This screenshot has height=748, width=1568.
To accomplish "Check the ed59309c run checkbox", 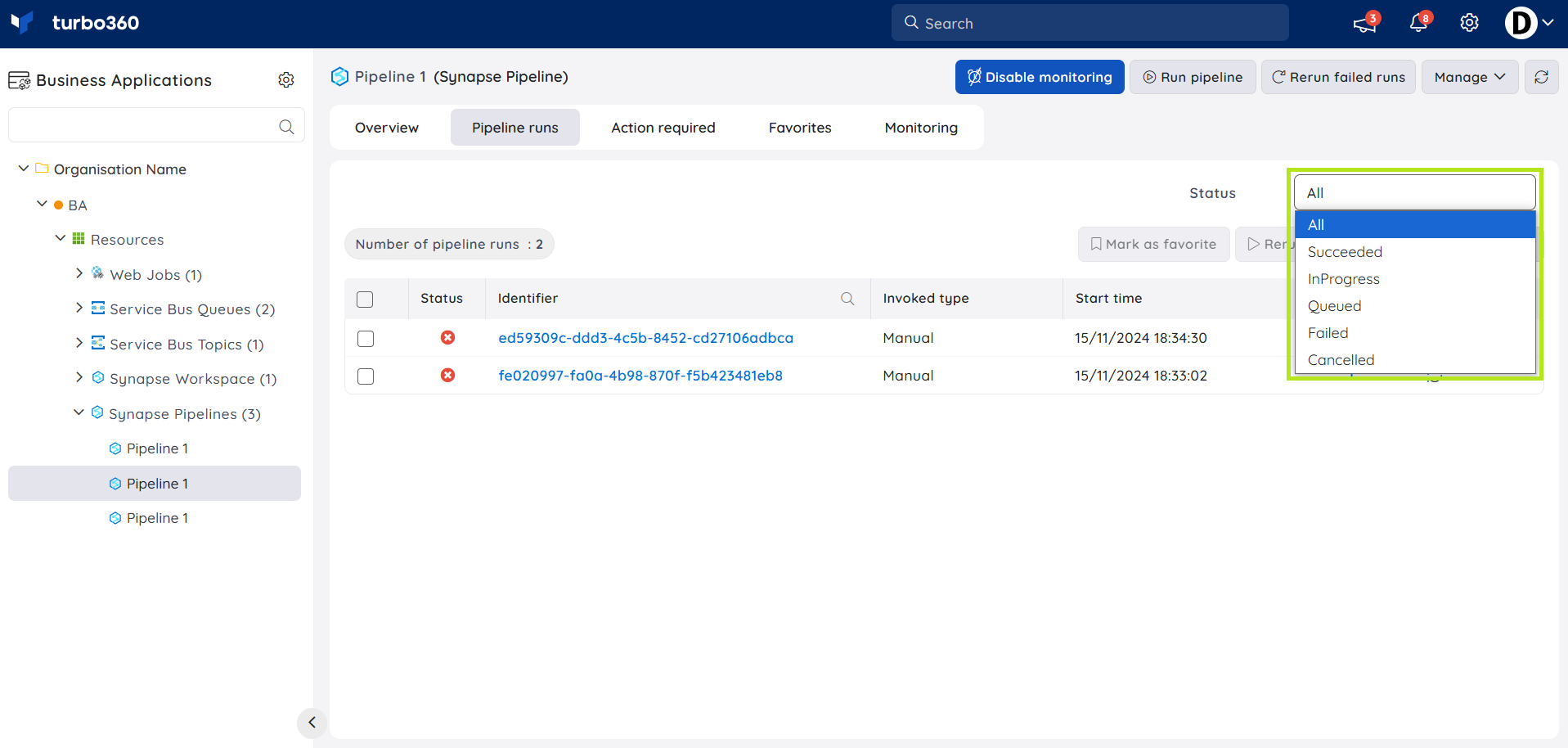I will tap(366, 339).
